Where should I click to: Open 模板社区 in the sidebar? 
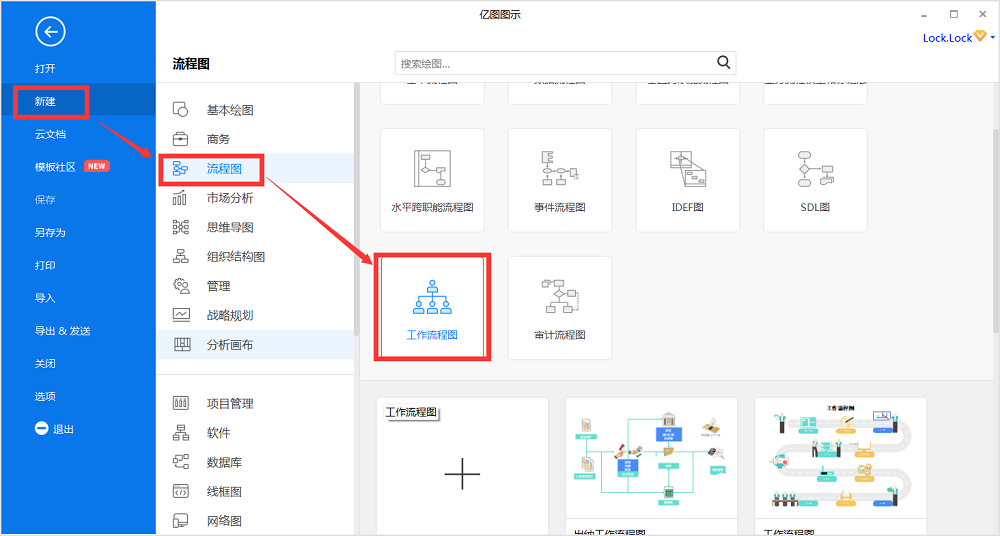pos(55,167)
